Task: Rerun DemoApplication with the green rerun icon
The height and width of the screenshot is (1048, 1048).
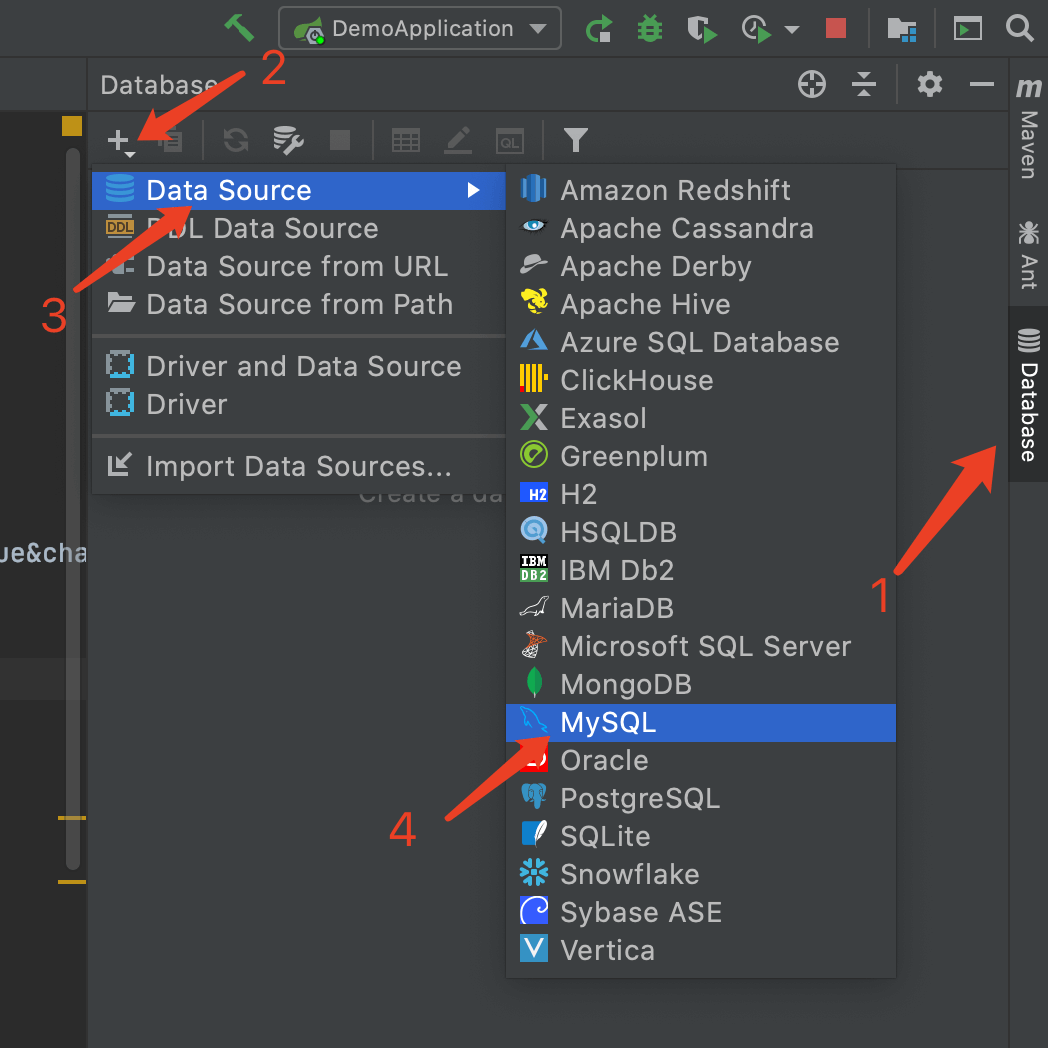Action: [x=599, y=28]
